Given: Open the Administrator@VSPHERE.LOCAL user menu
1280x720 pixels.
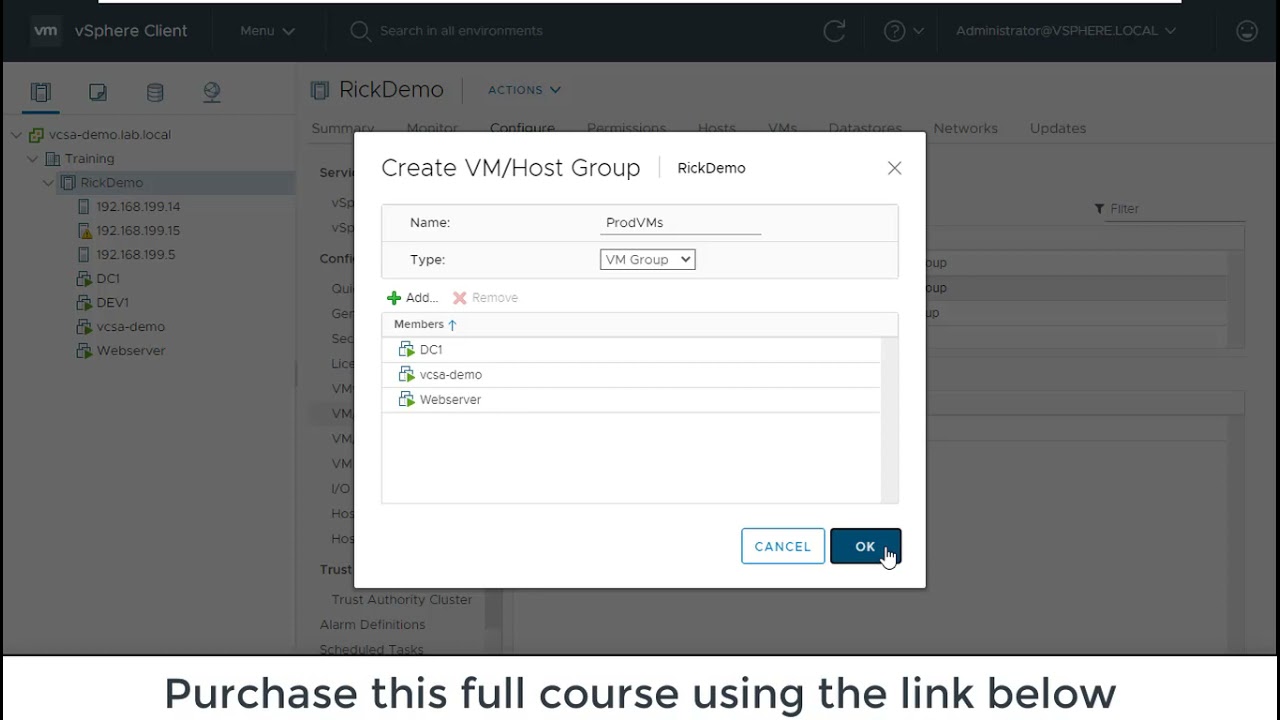Looking at the screenshot, I should pyautogui.click(x=1065, y=31).
